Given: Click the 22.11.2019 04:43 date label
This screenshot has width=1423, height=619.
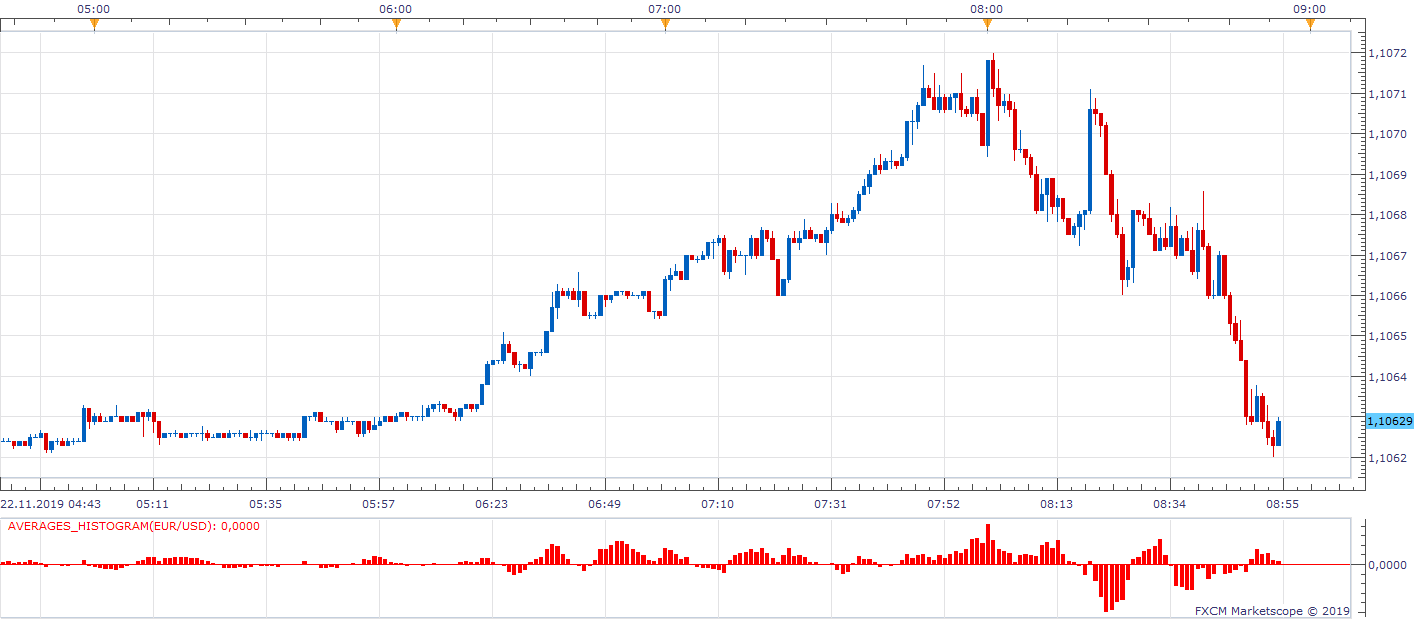Looking at the screenshot, I should pyautogui.click(x=51, y=504).
